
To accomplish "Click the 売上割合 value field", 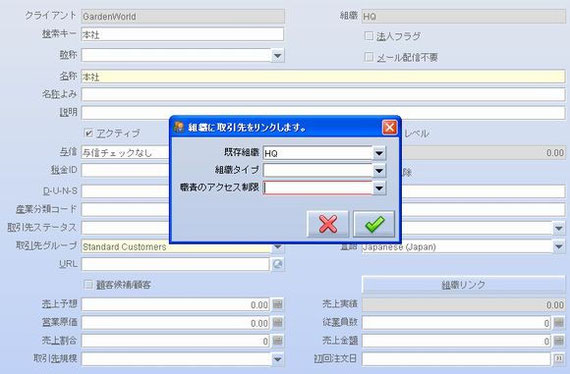I will (x=175, y=341).
